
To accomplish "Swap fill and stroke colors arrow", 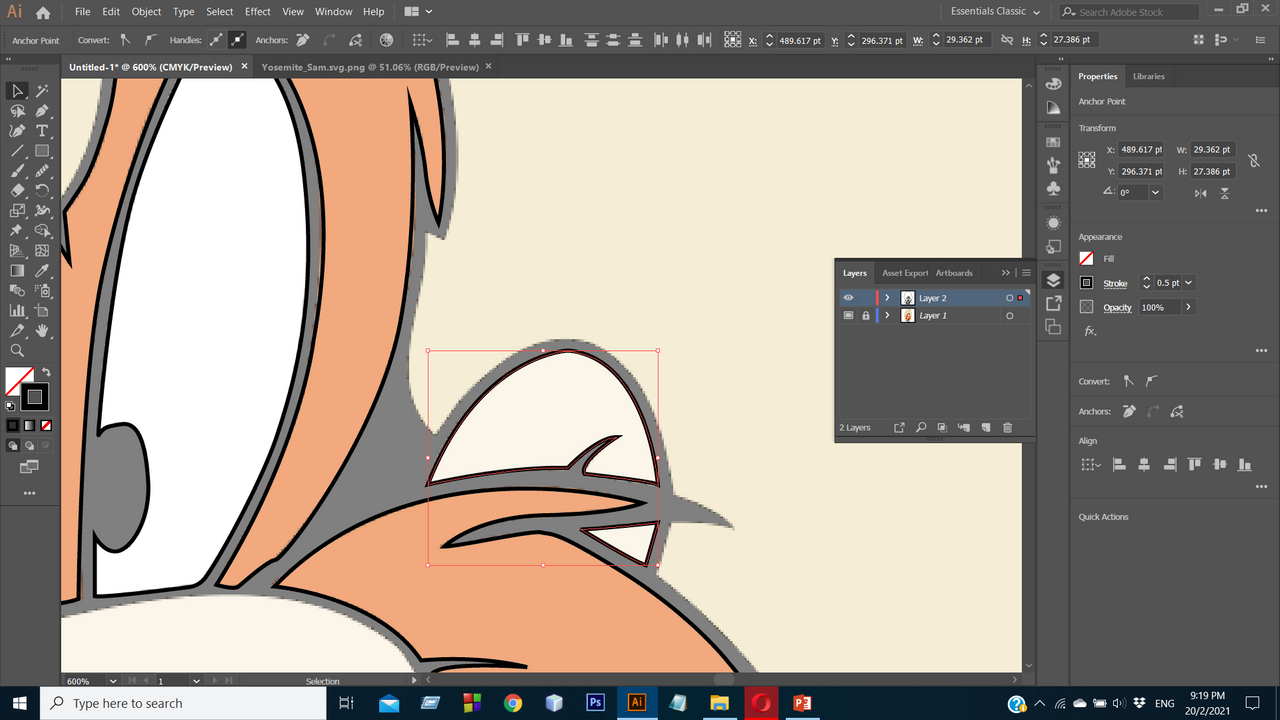I will tap(46, 373).
